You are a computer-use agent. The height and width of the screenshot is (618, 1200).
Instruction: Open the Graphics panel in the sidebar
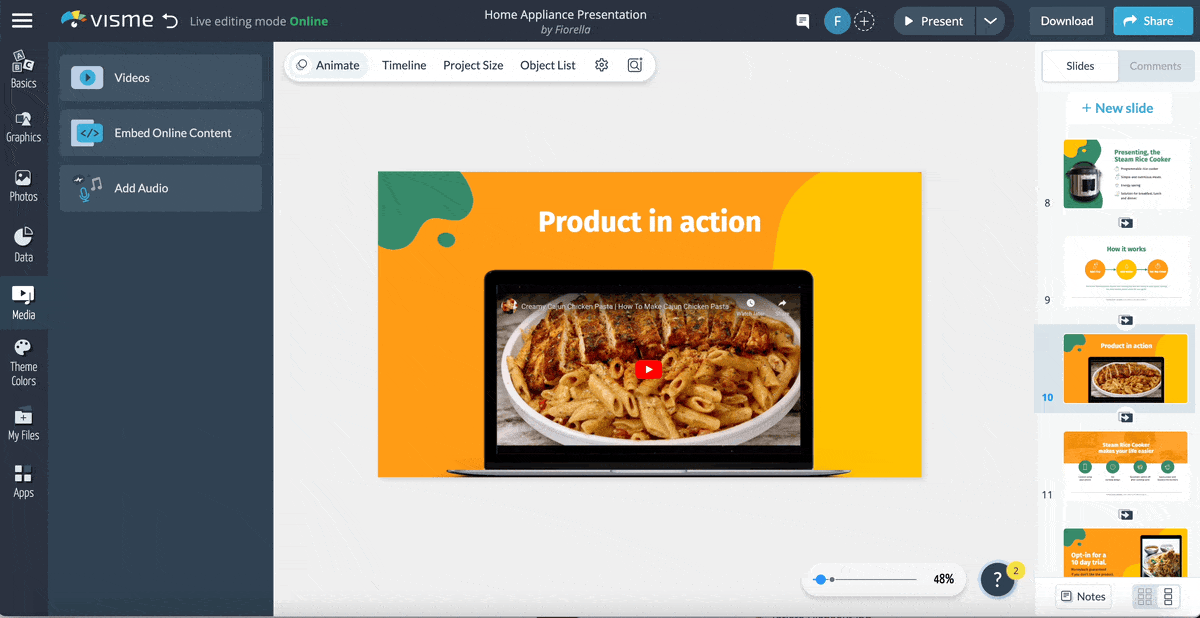[x=23, y=127]
